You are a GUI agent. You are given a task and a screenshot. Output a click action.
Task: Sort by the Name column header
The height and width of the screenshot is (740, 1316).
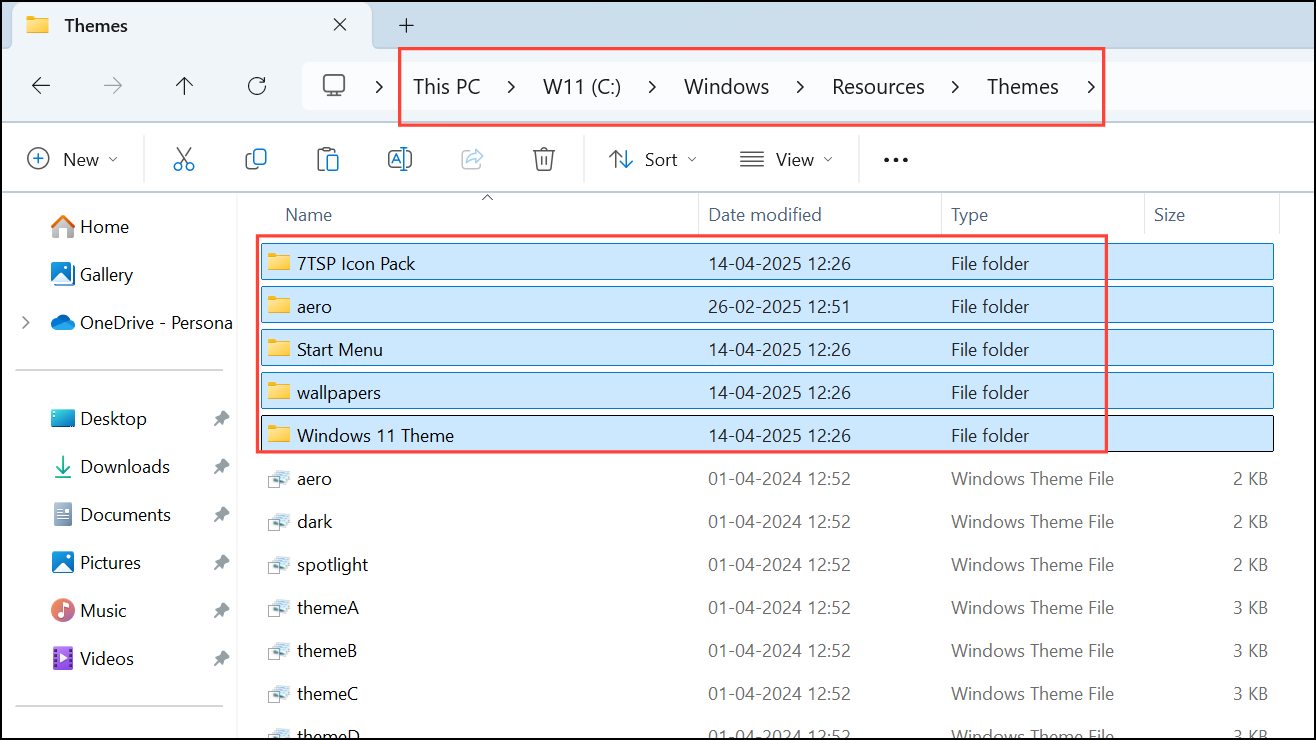click(x=308, y=215)
